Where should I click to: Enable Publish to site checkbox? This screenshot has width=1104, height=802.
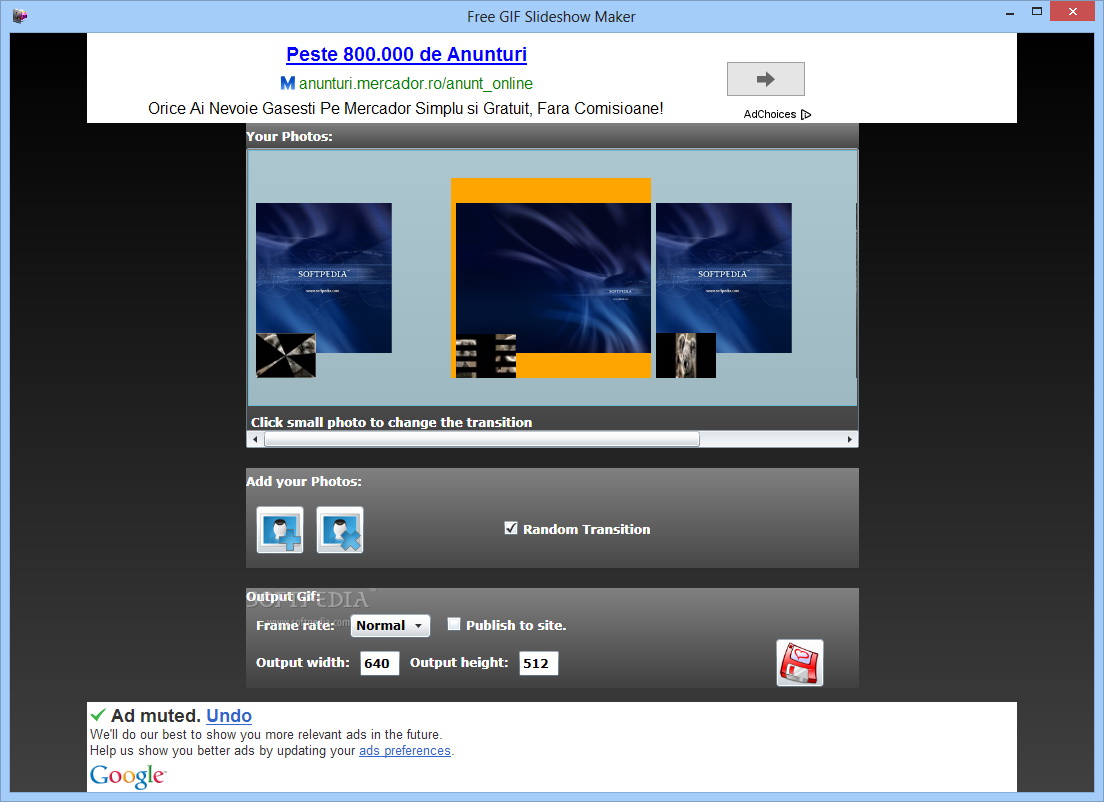point(454,624)
